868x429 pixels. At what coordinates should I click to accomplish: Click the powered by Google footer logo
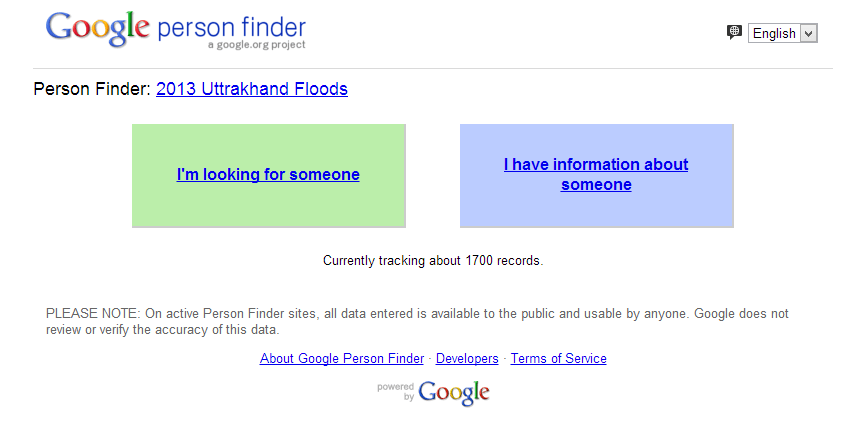point(453,392)
